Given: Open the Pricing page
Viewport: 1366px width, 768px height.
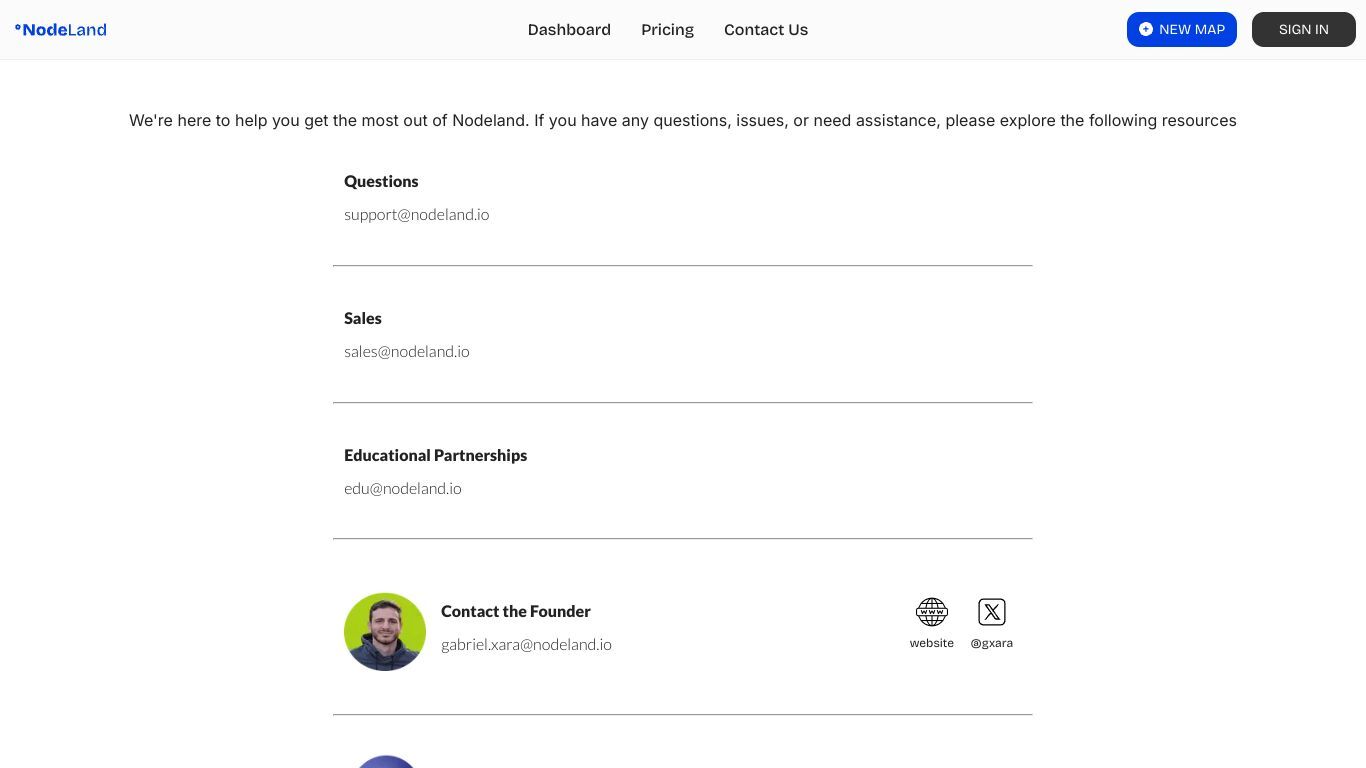Looking at the screenshot, I should (x=668, y=30).
